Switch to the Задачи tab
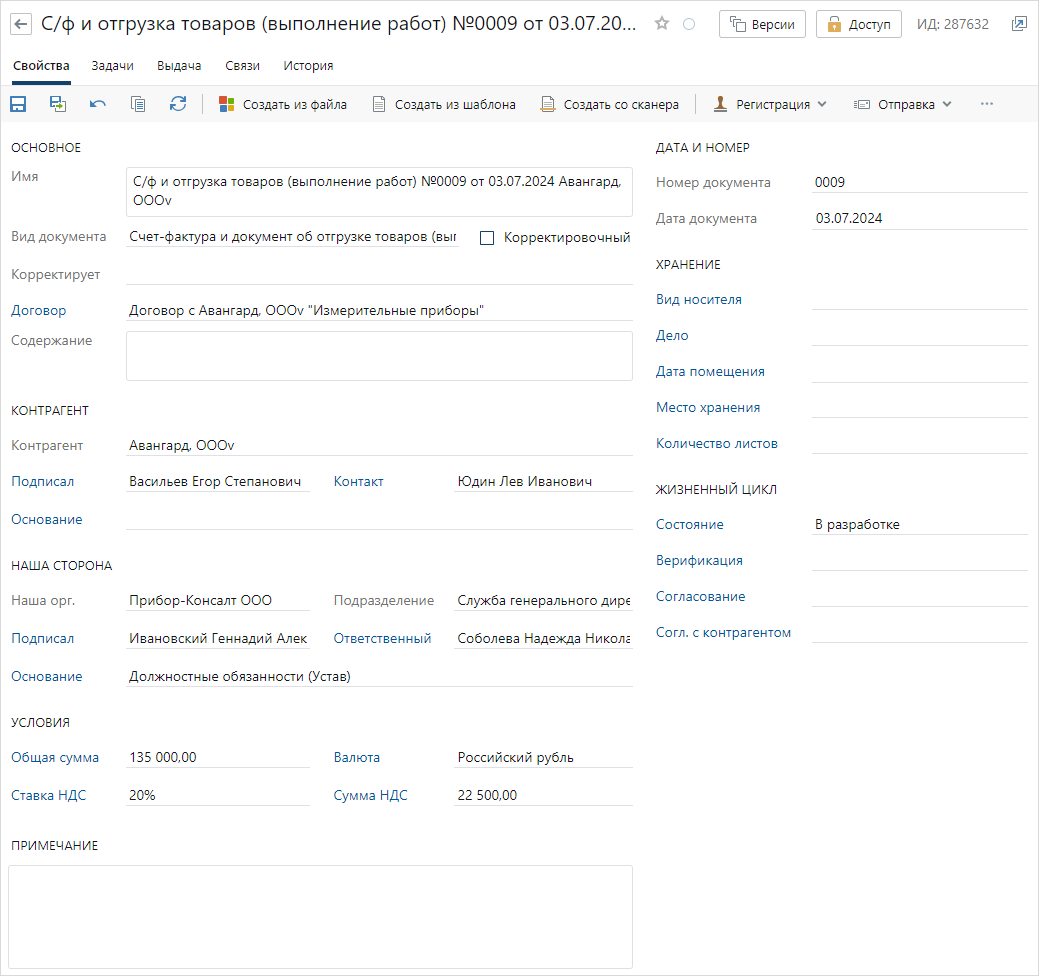The image size is (1039, 976). click(x=112, y=66)
